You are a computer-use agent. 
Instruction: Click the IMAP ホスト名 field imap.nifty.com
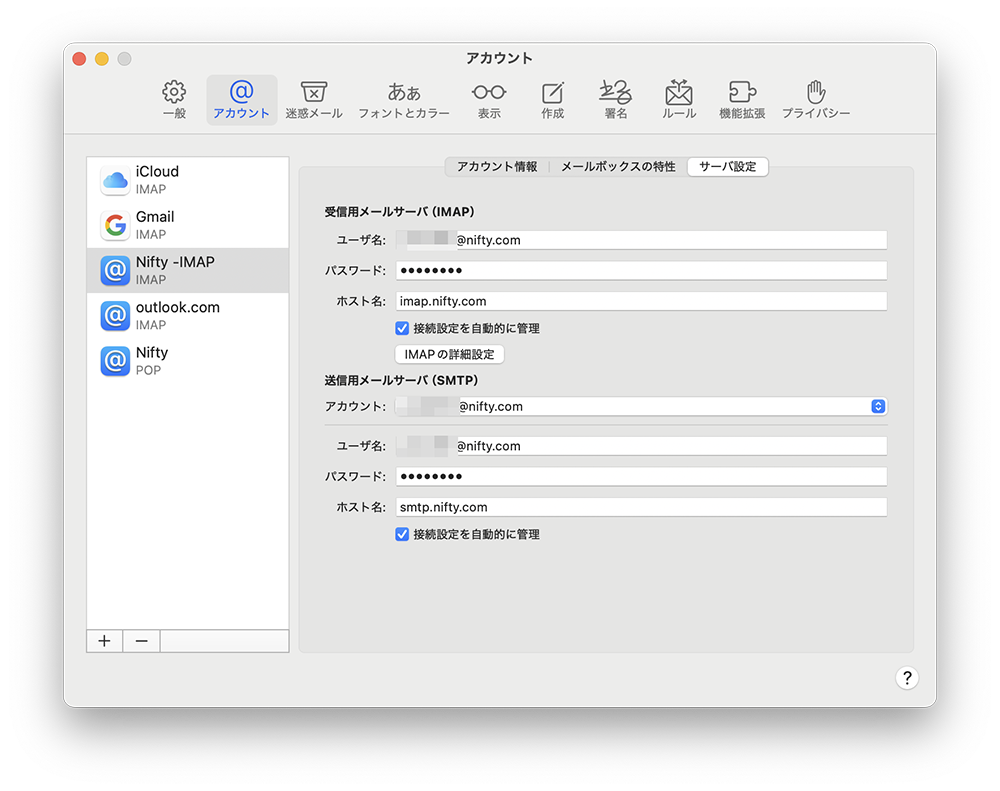point(640,301)
